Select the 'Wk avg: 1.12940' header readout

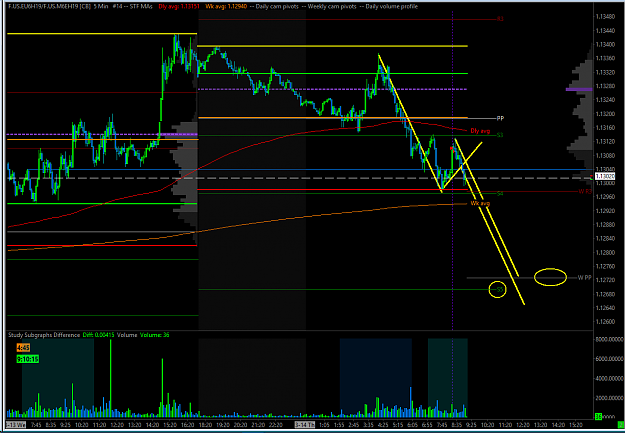225,6
